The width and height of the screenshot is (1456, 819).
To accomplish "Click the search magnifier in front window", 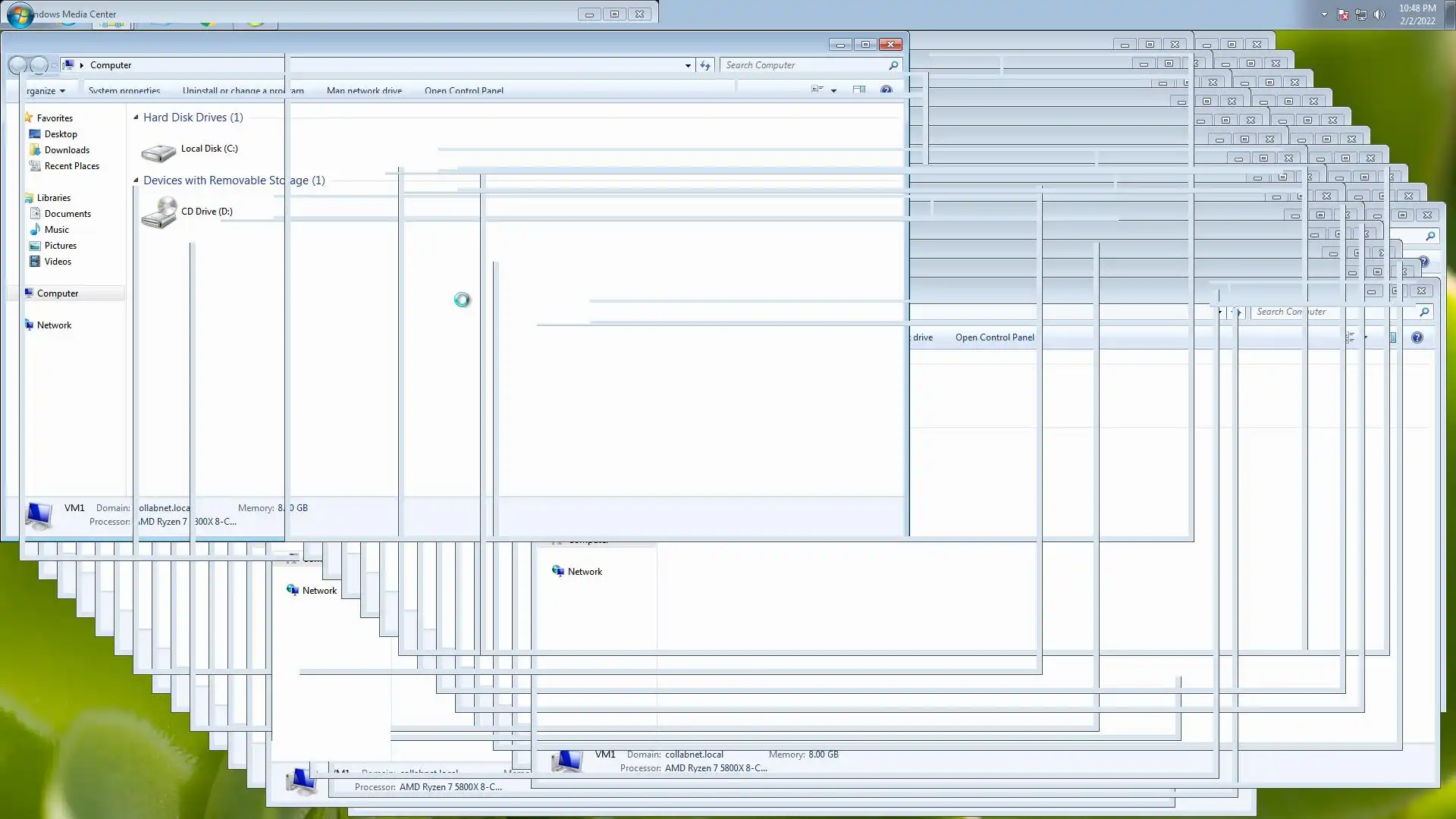I will pos(893,65).
